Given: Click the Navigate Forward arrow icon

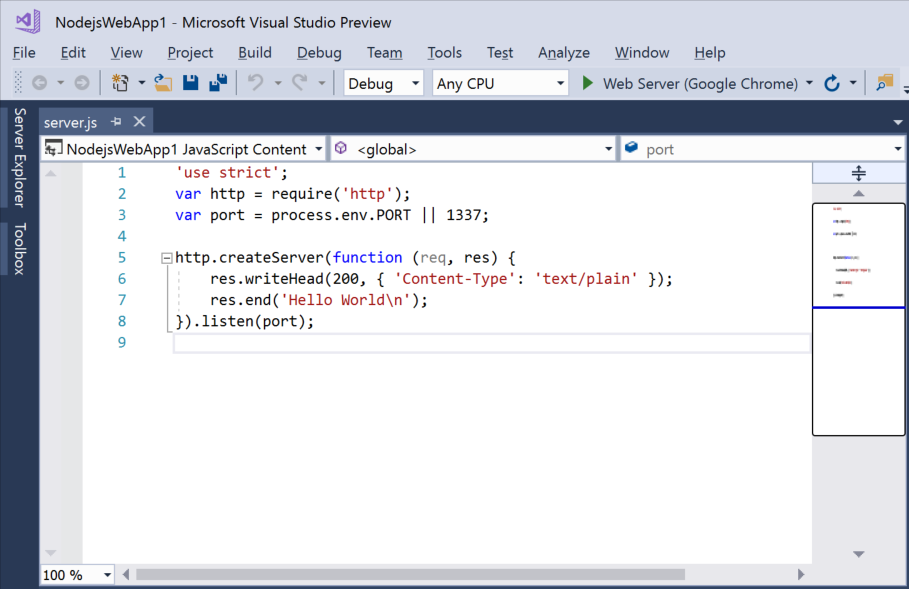Looking at the screenshot, I should [82, 83].
